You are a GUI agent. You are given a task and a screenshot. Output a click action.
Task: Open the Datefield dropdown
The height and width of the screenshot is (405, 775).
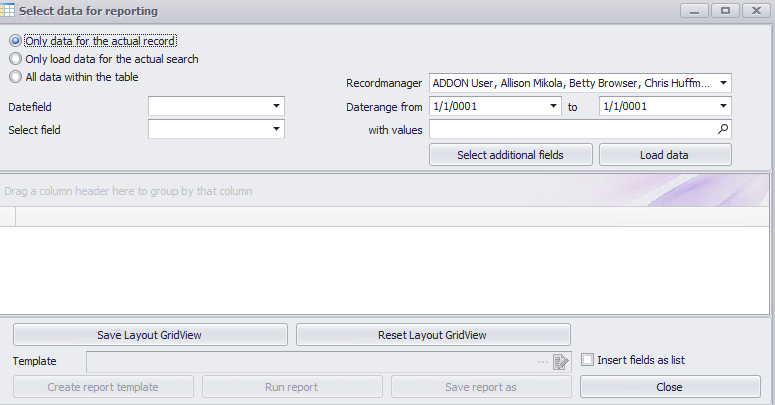[275, 106]
